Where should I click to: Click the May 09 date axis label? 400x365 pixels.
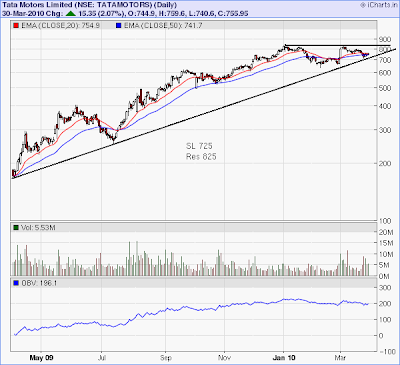[41, 358]
